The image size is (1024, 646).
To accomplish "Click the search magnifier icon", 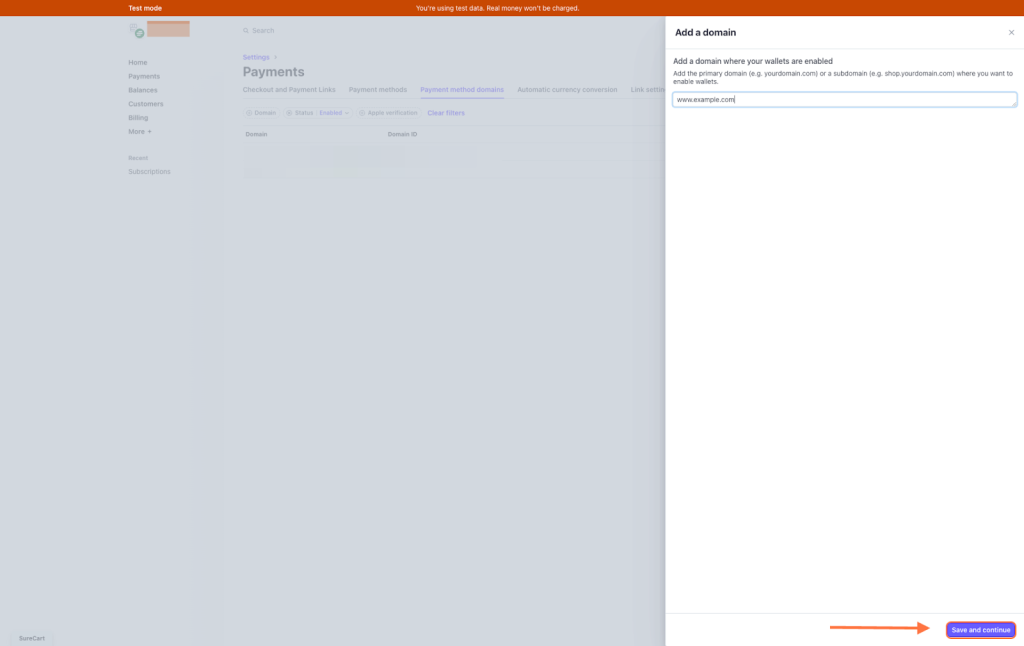I will tap(246, 31).
